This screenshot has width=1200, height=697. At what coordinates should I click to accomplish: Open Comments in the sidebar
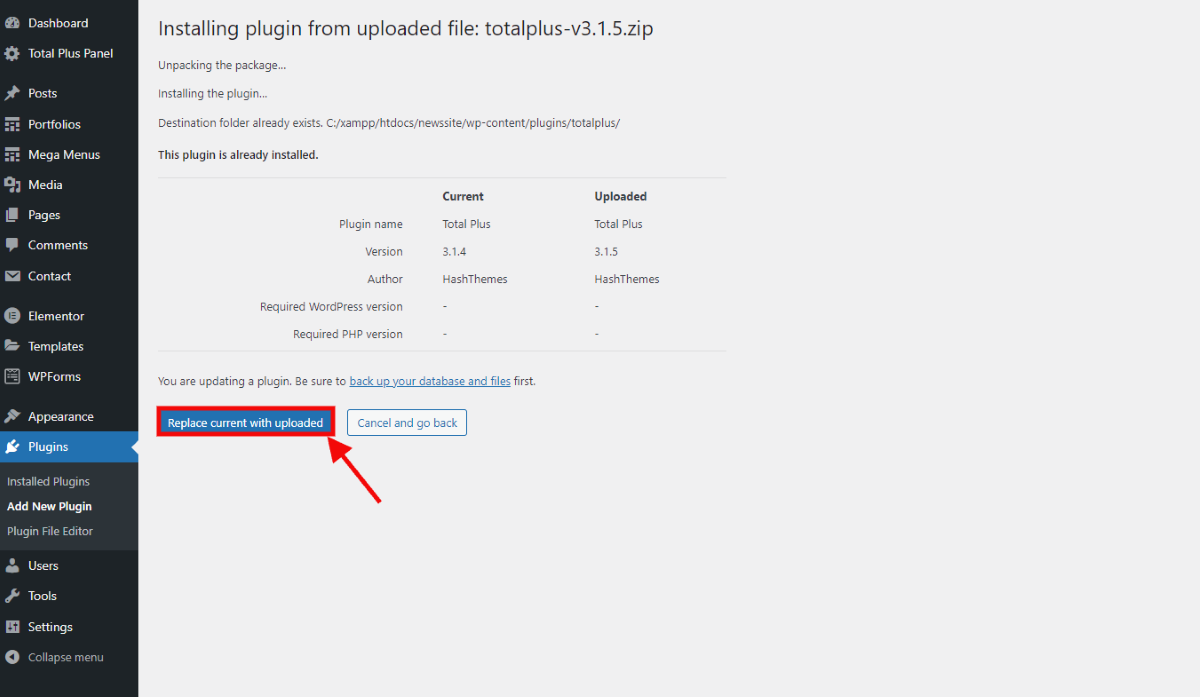tap(58, 244)
